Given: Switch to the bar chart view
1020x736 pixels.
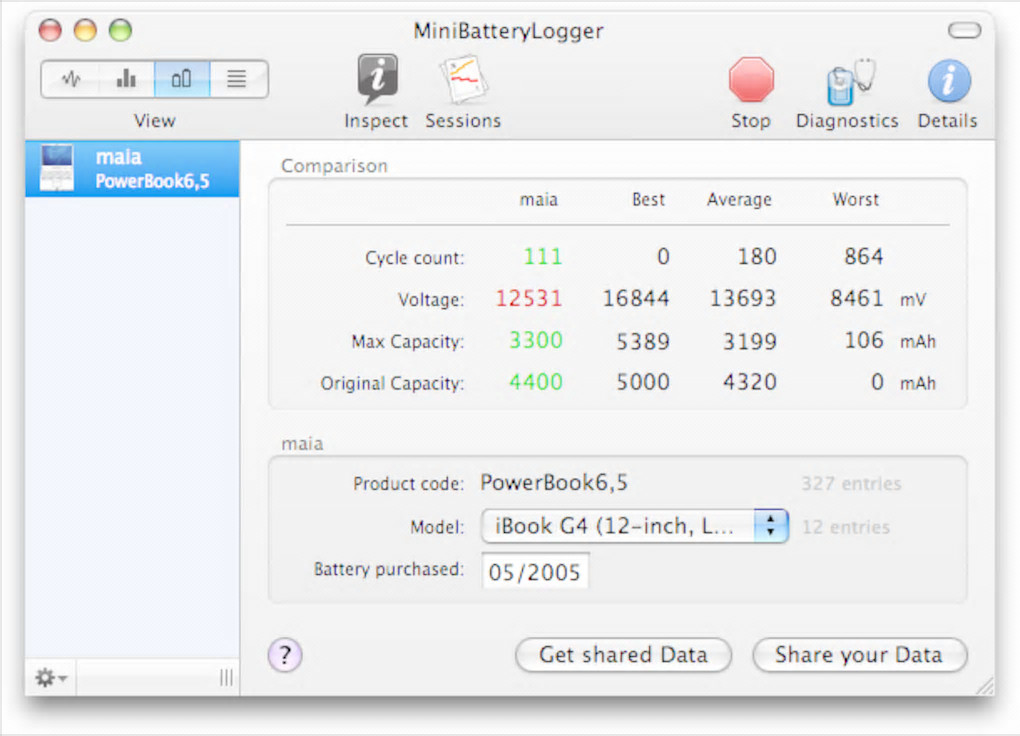Looking at the screenshot, I should click(126, 79).
